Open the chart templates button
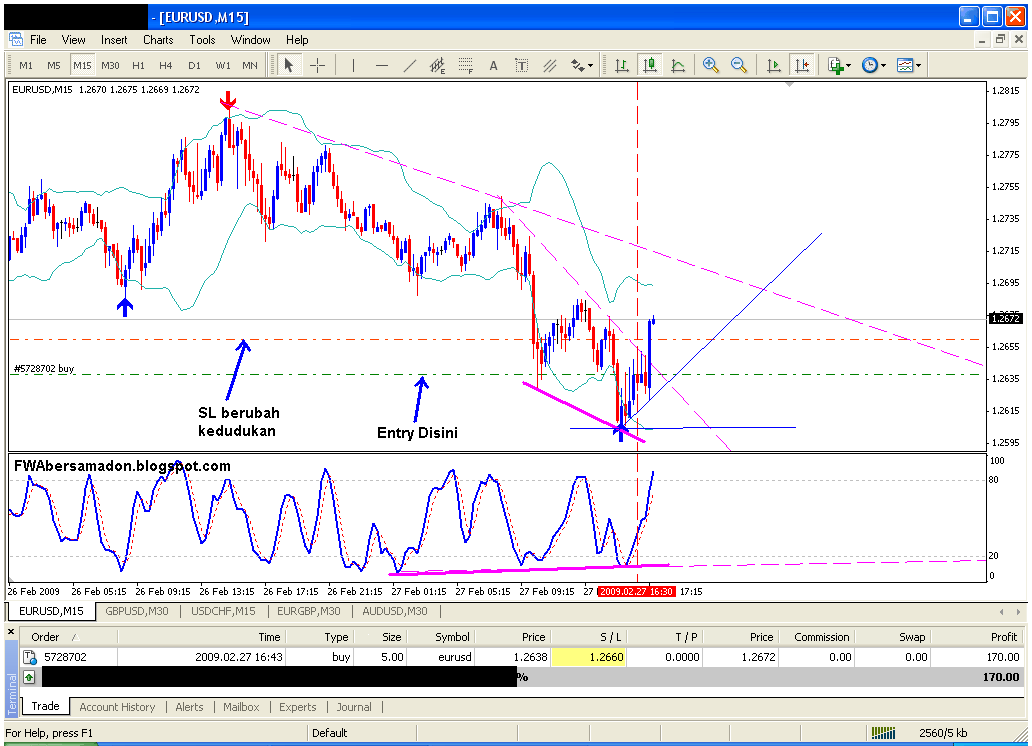The image size is (1032, 746). click(906, 65)
